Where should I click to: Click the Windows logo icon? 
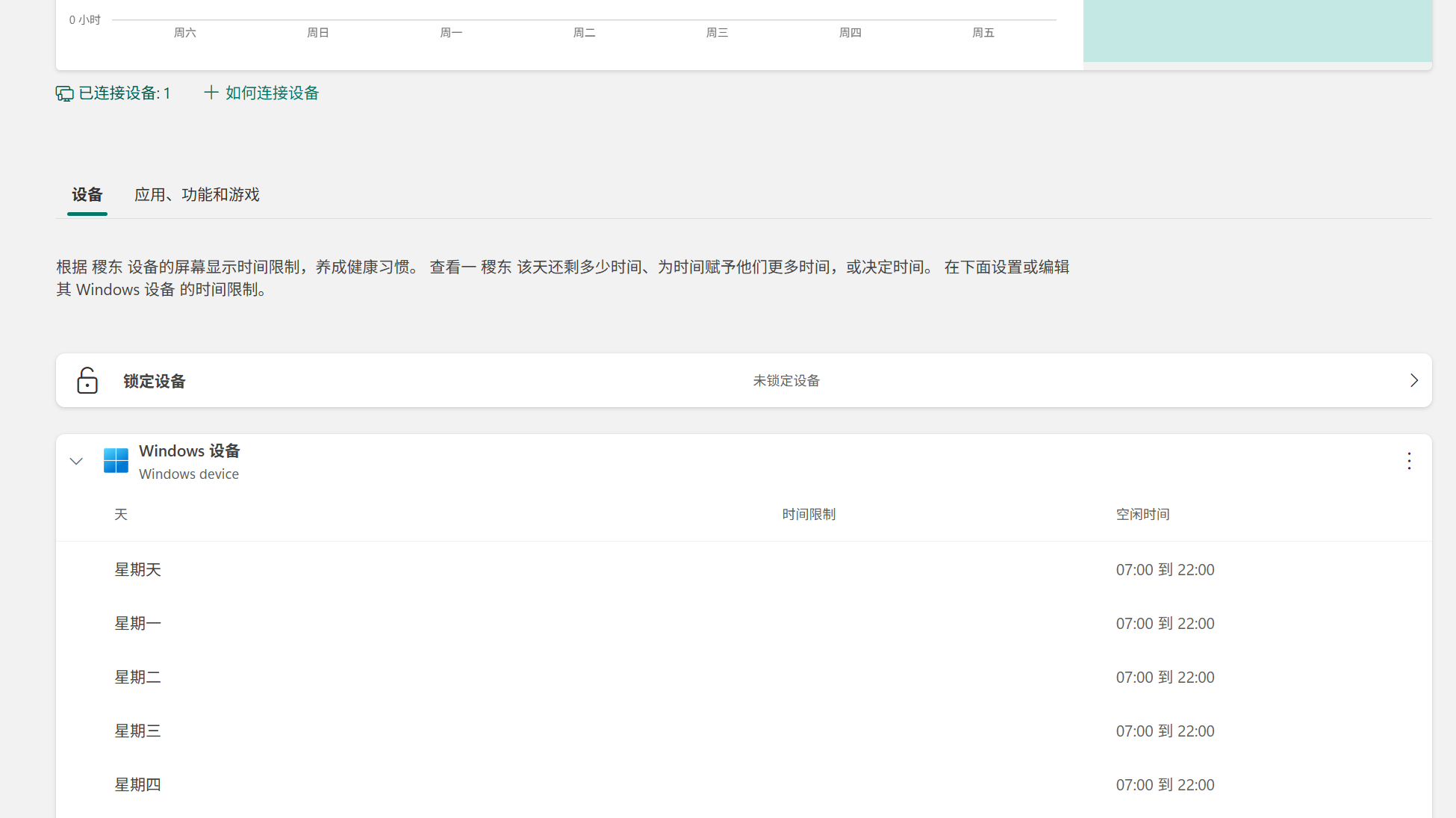click(x=116, y=461)
